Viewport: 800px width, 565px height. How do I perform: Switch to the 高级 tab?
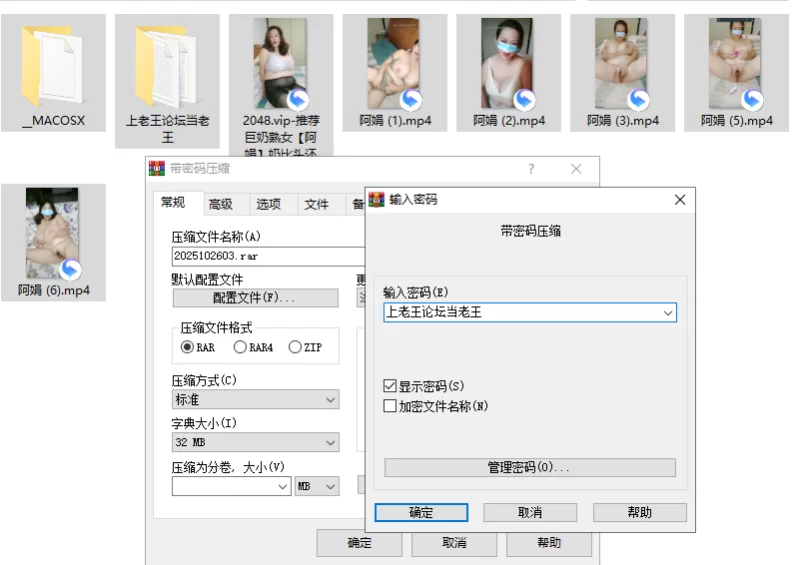(221, 205)
